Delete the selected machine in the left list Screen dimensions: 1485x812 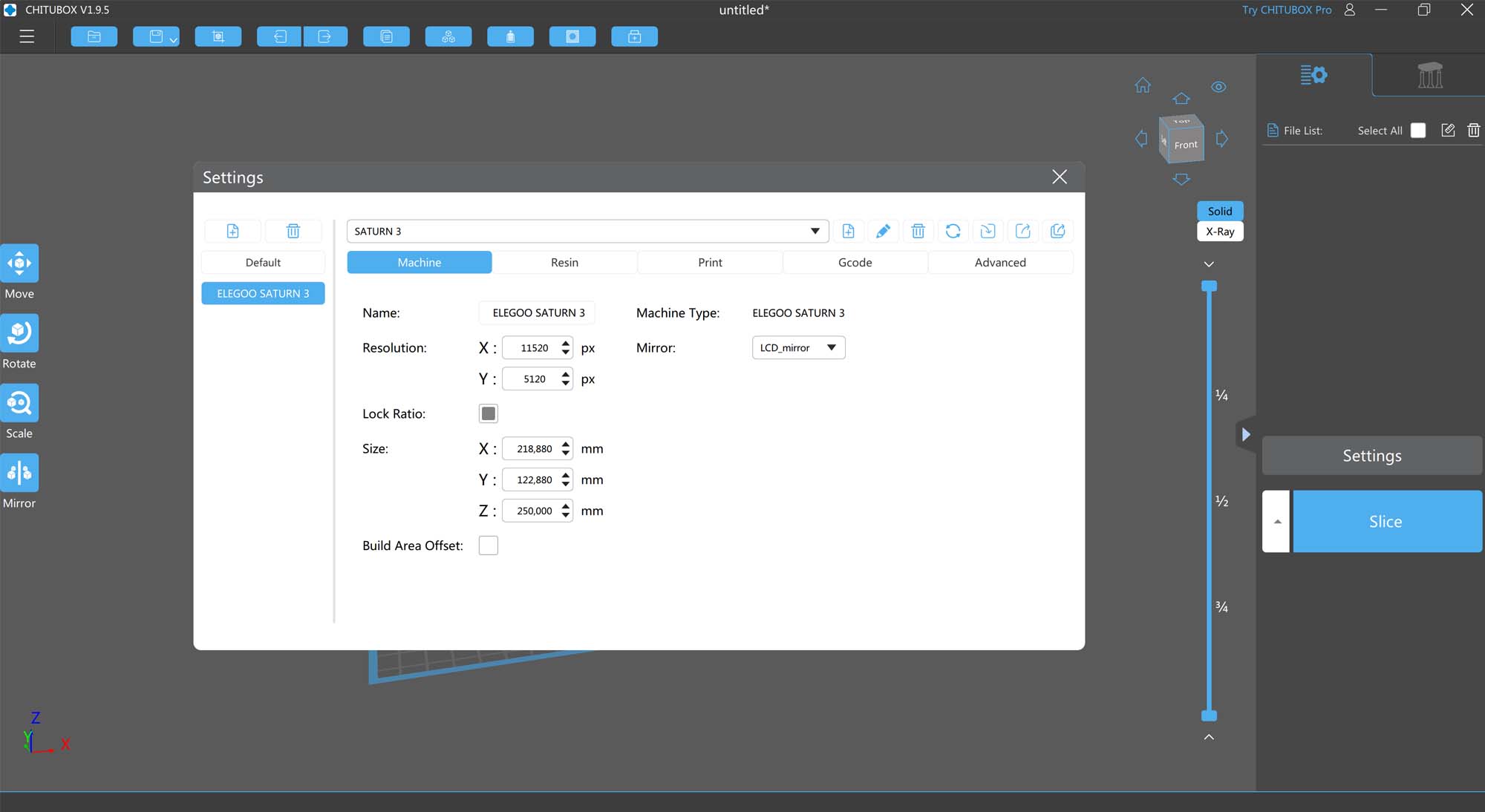click(293, 231)
